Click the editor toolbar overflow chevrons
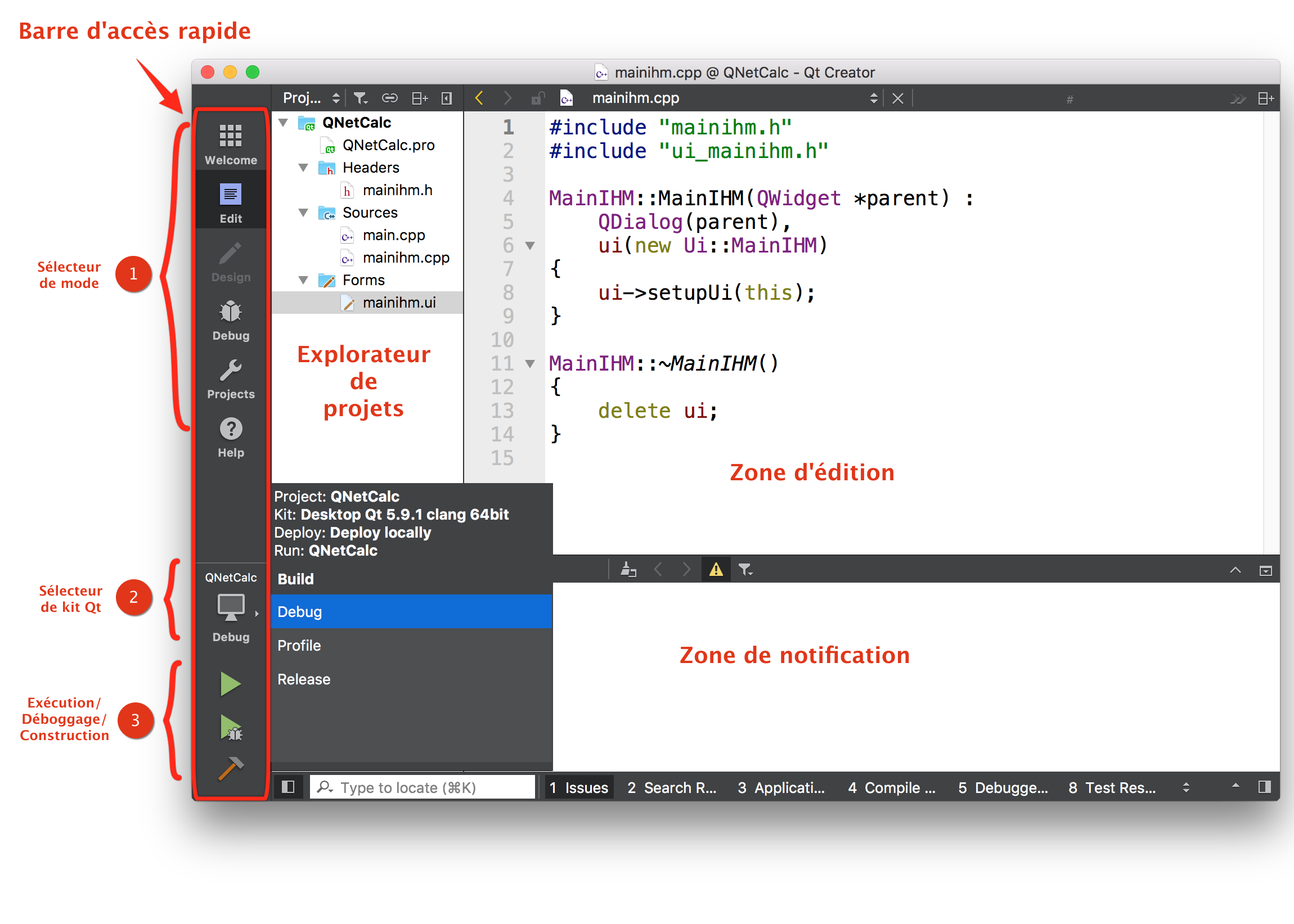Screen dimensions: 1294x924 (x=1238, y=99)
